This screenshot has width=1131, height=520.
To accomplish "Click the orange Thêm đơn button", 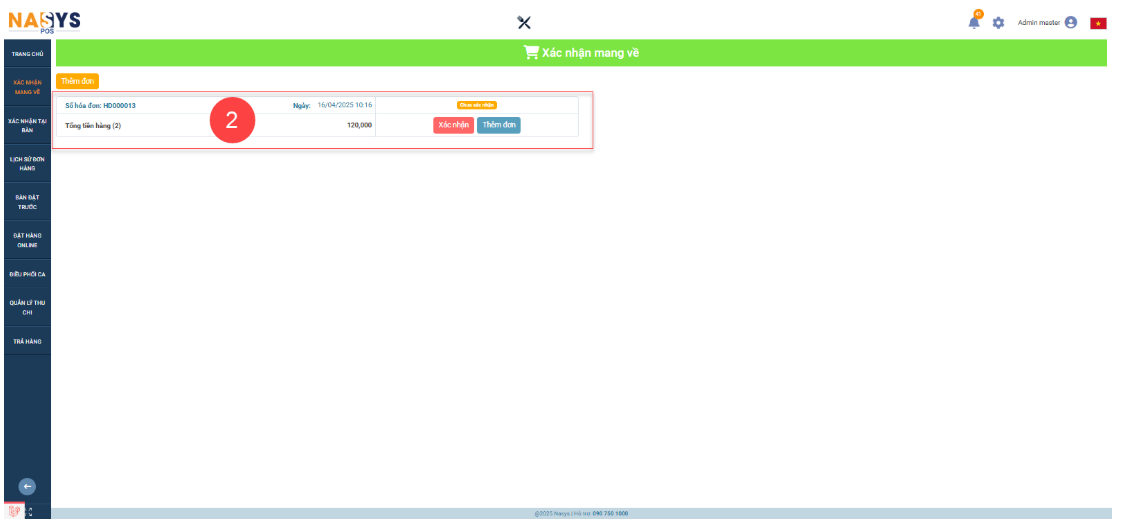I will 77,81.
